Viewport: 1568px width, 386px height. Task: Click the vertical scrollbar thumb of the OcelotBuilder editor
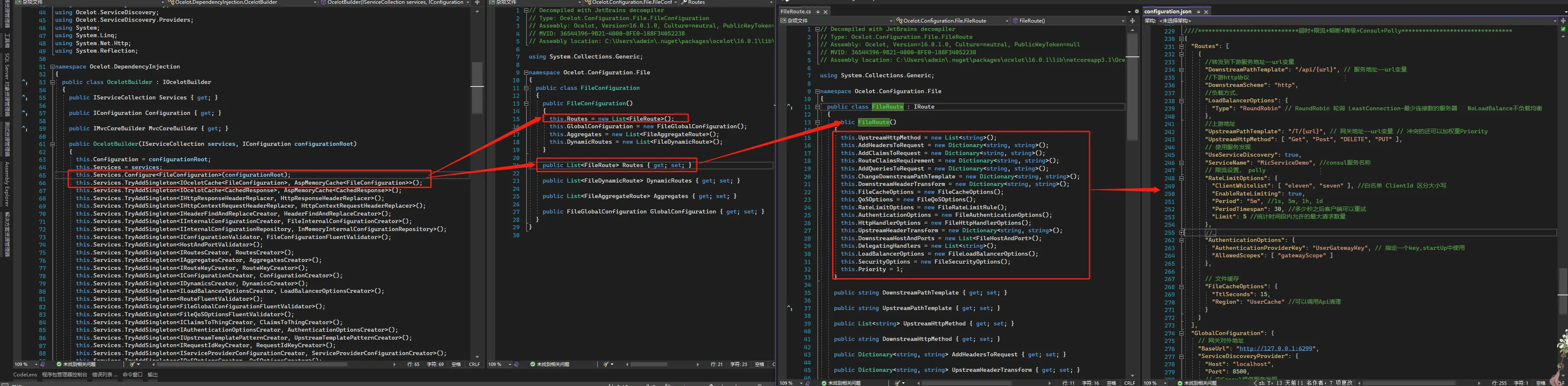pos(477,88)
